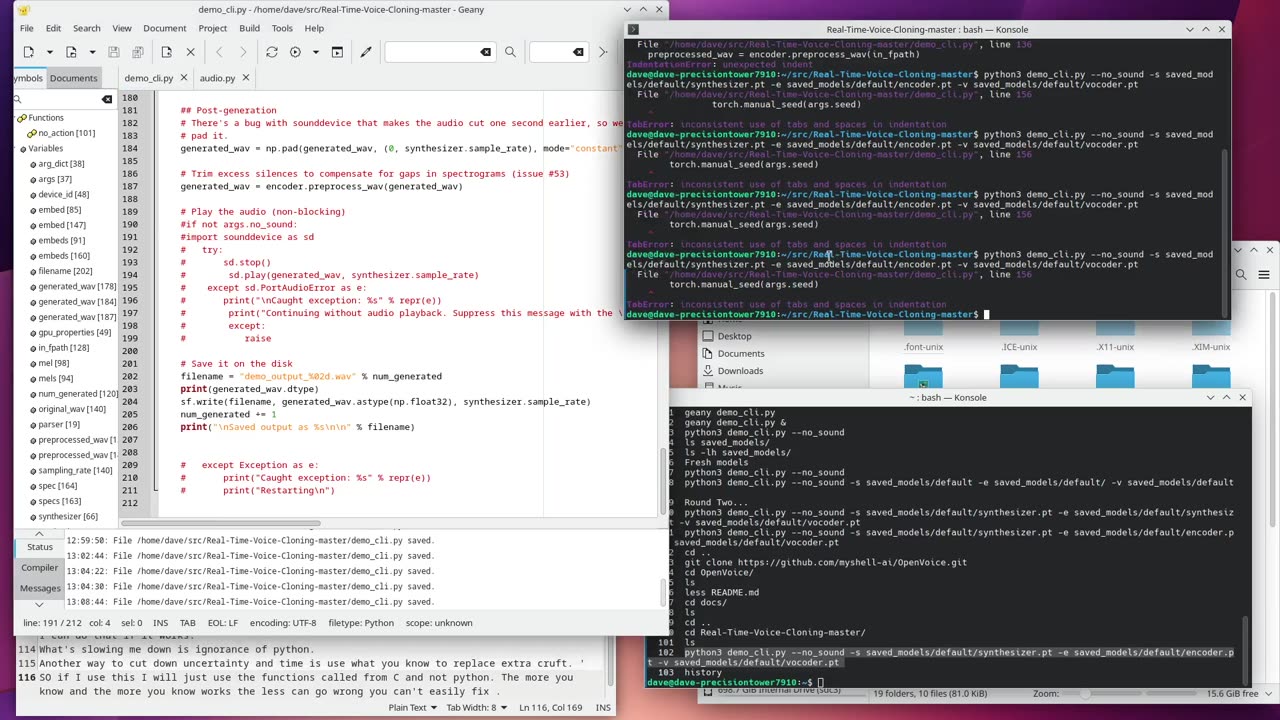Screen dimensions: 1280x720
Task: Open the File menu in Geany
Action: pyautogui.click(x=26, y=28)
